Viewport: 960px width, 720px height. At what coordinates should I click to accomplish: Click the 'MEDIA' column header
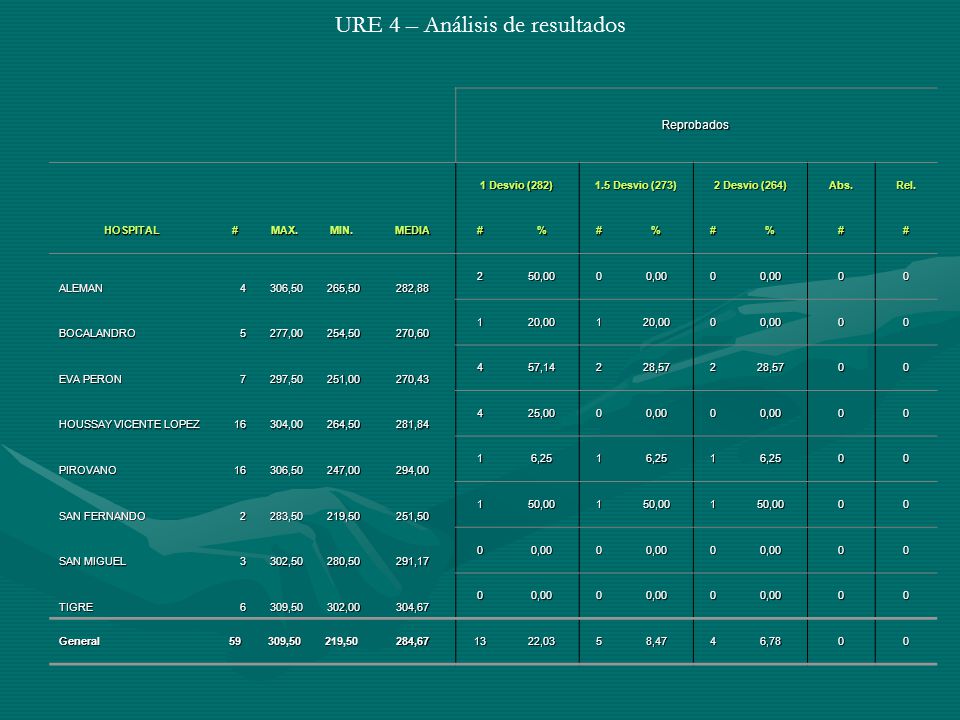coord(412,230)
